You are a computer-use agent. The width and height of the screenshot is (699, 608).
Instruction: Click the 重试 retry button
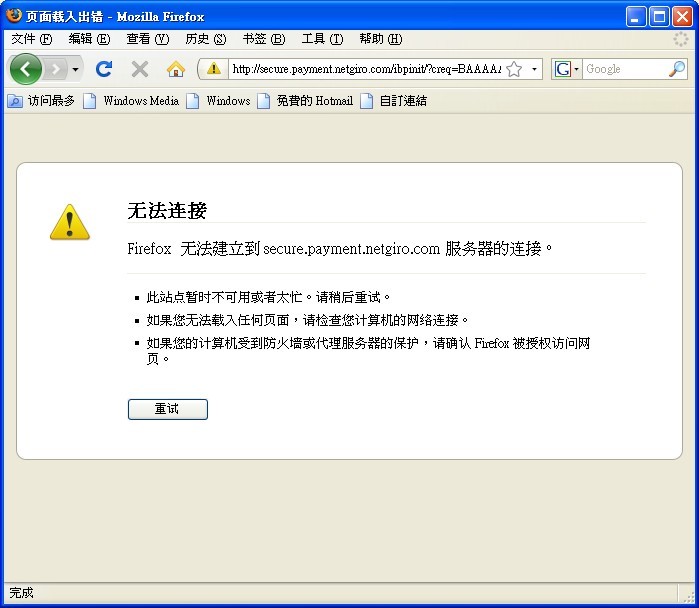pyautogui.click(x=168, y=409)
